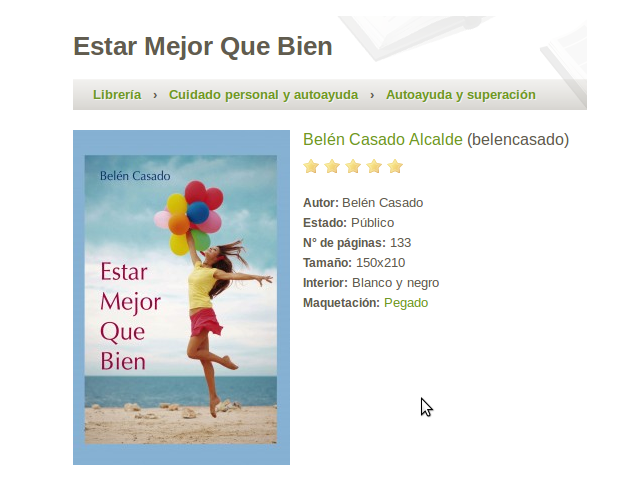The image size is (640, 480).
Task: Follow the Pegado maquetación link
Action: click(406, 303)
